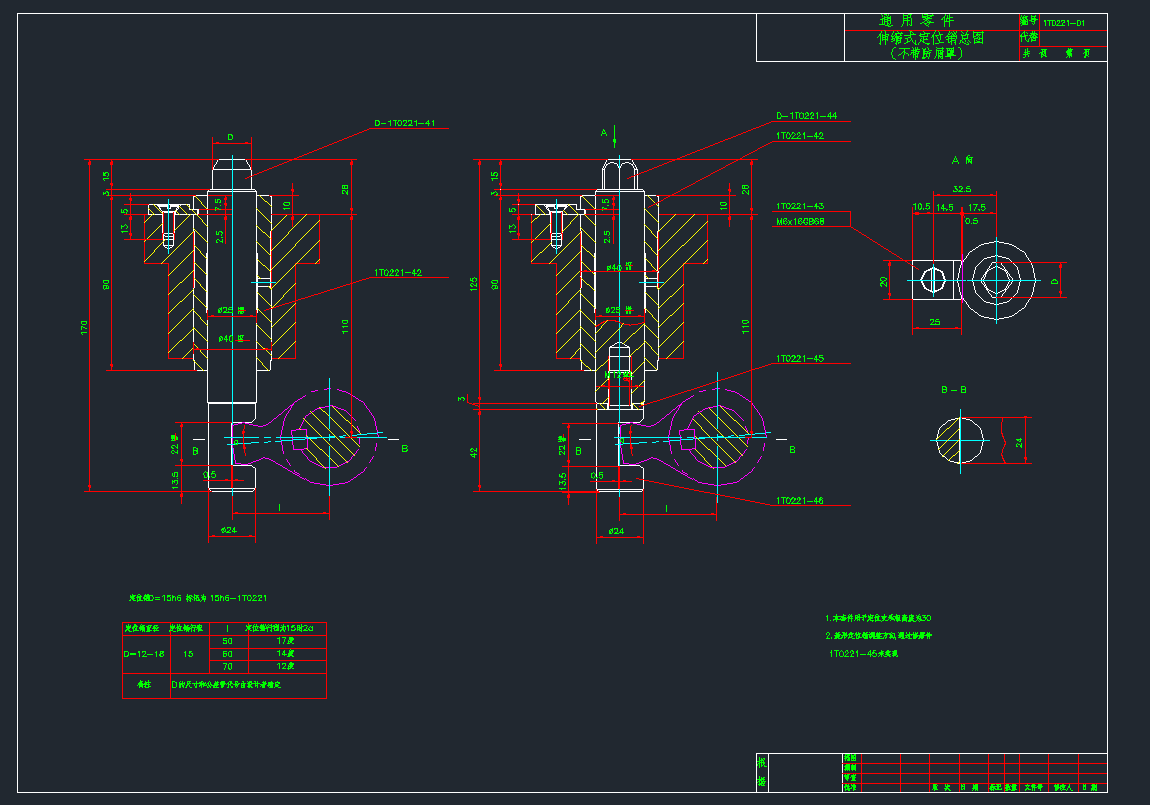The width and height of the screenshot is (1150, 805).
Task: Click the 1T0221-43 part number label
Action: click(800, 205)
